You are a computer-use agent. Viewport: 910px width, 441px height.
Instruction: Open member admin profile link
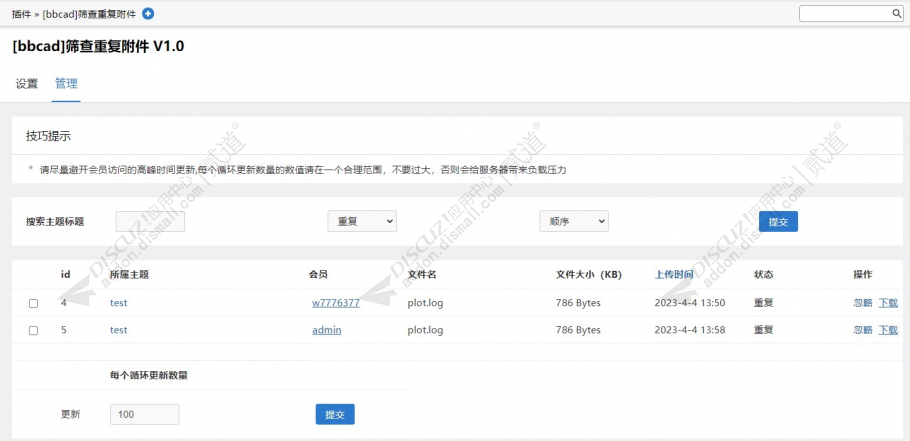pos(327,330)
